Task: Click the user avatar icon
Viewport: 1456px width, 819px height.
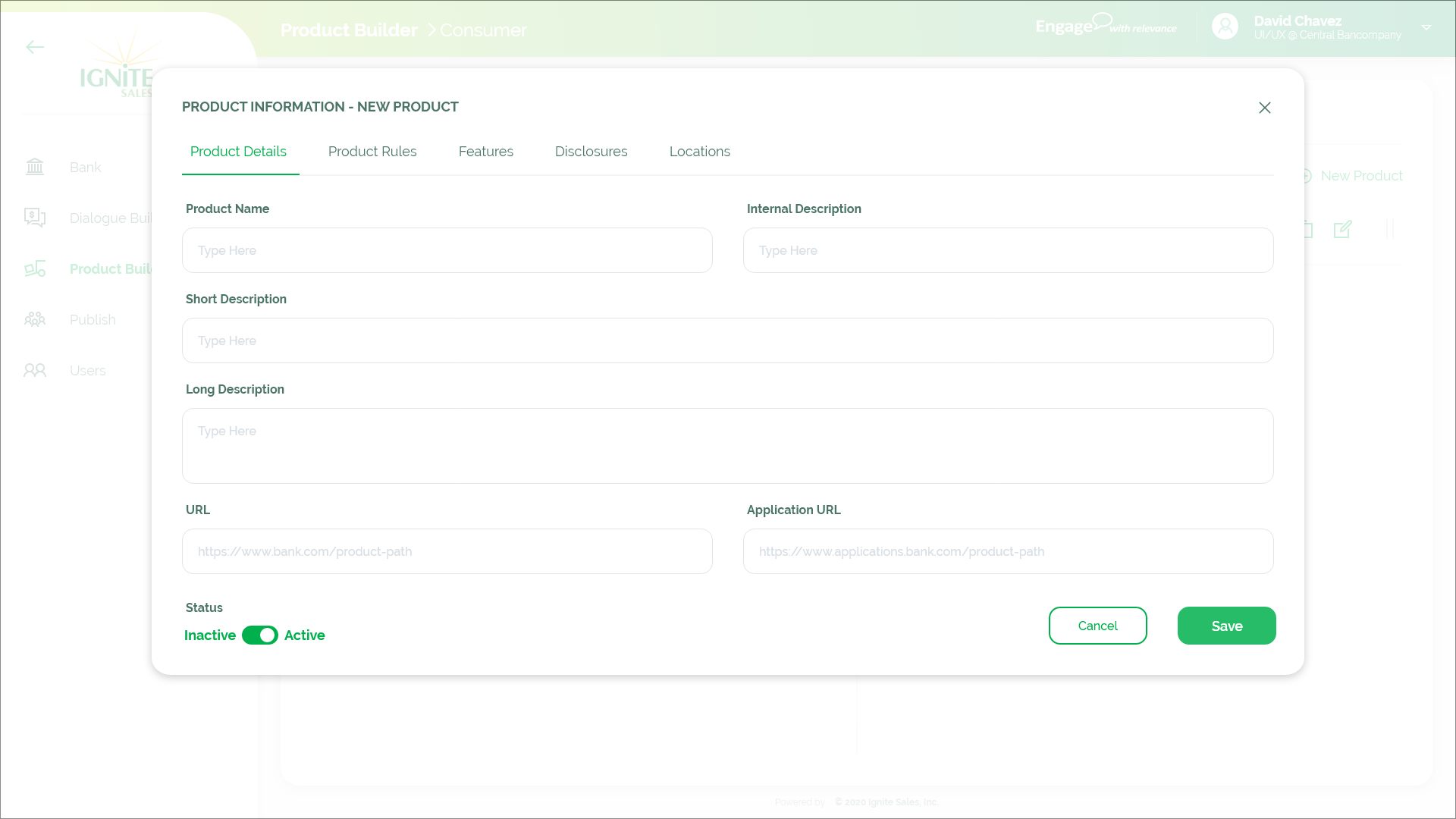Action: (x=1225, y=27)
